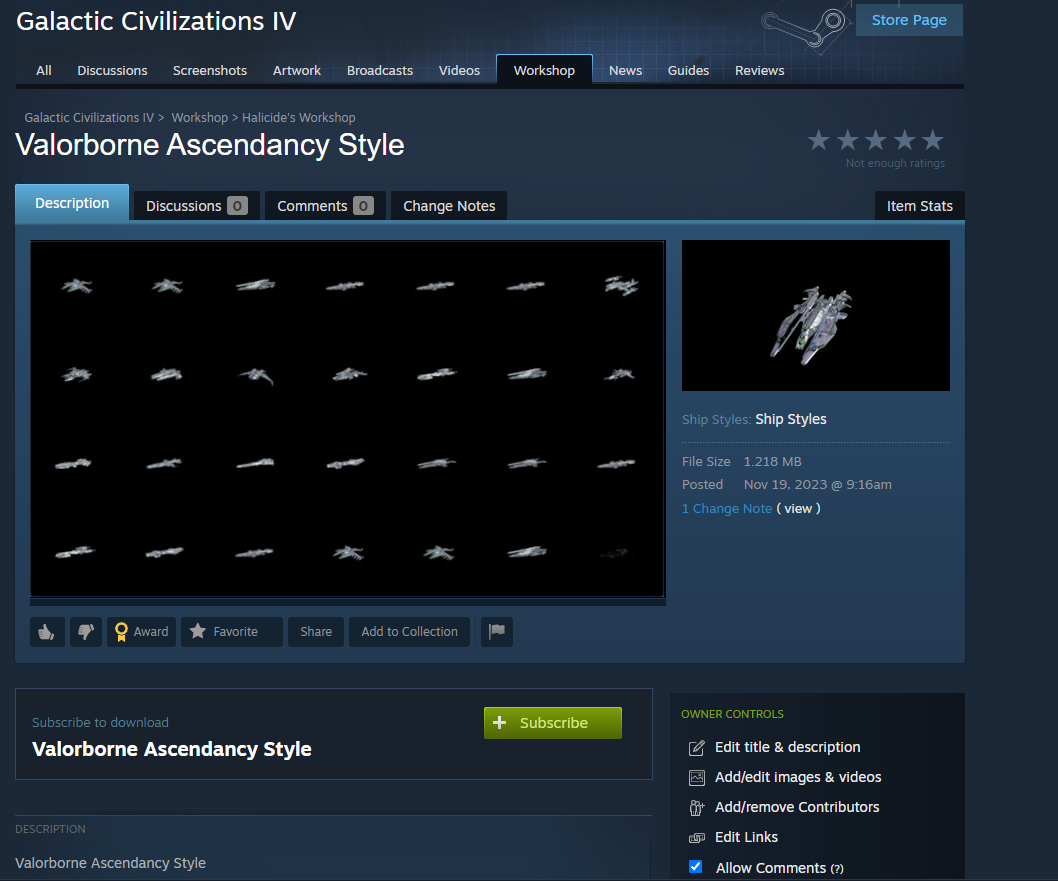Open the All hub tab
The height and width of the screenshot is (881, 1058).
(x=44, y=70)
